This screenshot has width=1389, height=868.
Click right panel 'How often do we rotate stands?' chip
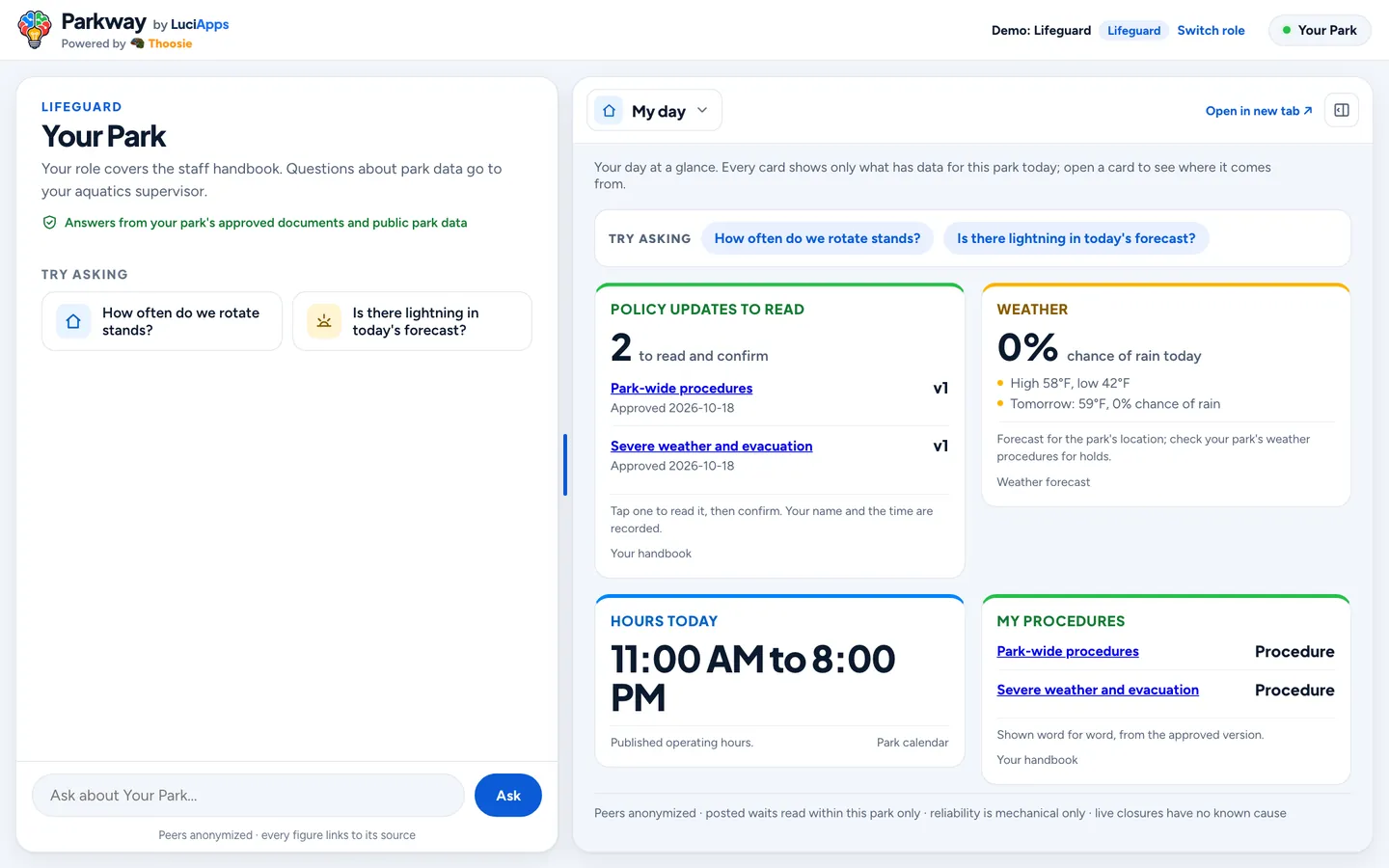(817, 238)
